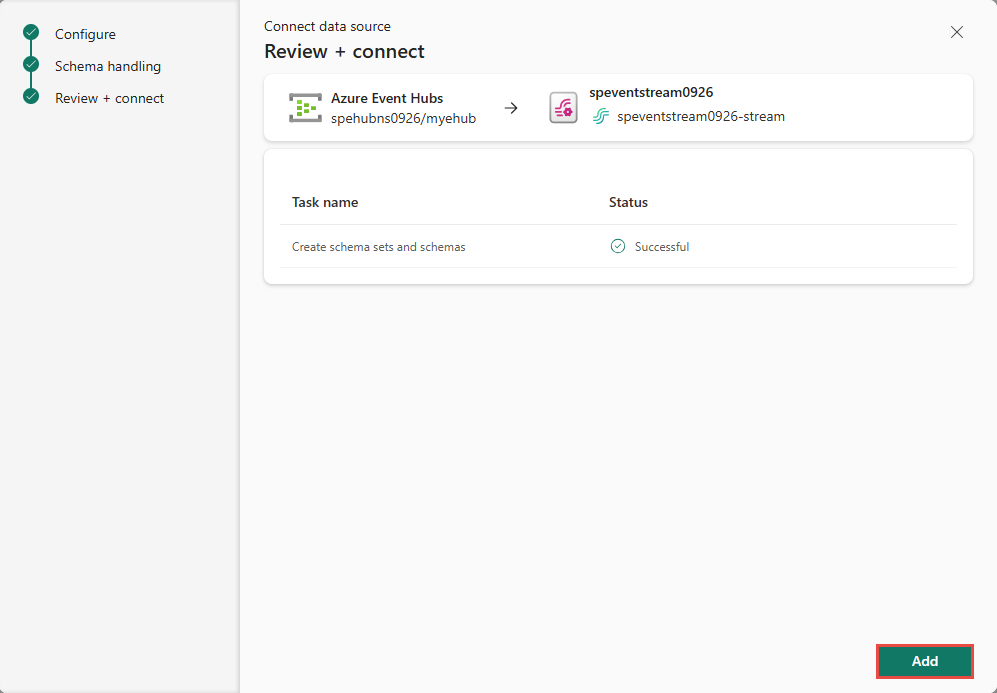This screenshot has width=997, height=693.
Task: Select the Schema handling step
Action: (108, 65)
